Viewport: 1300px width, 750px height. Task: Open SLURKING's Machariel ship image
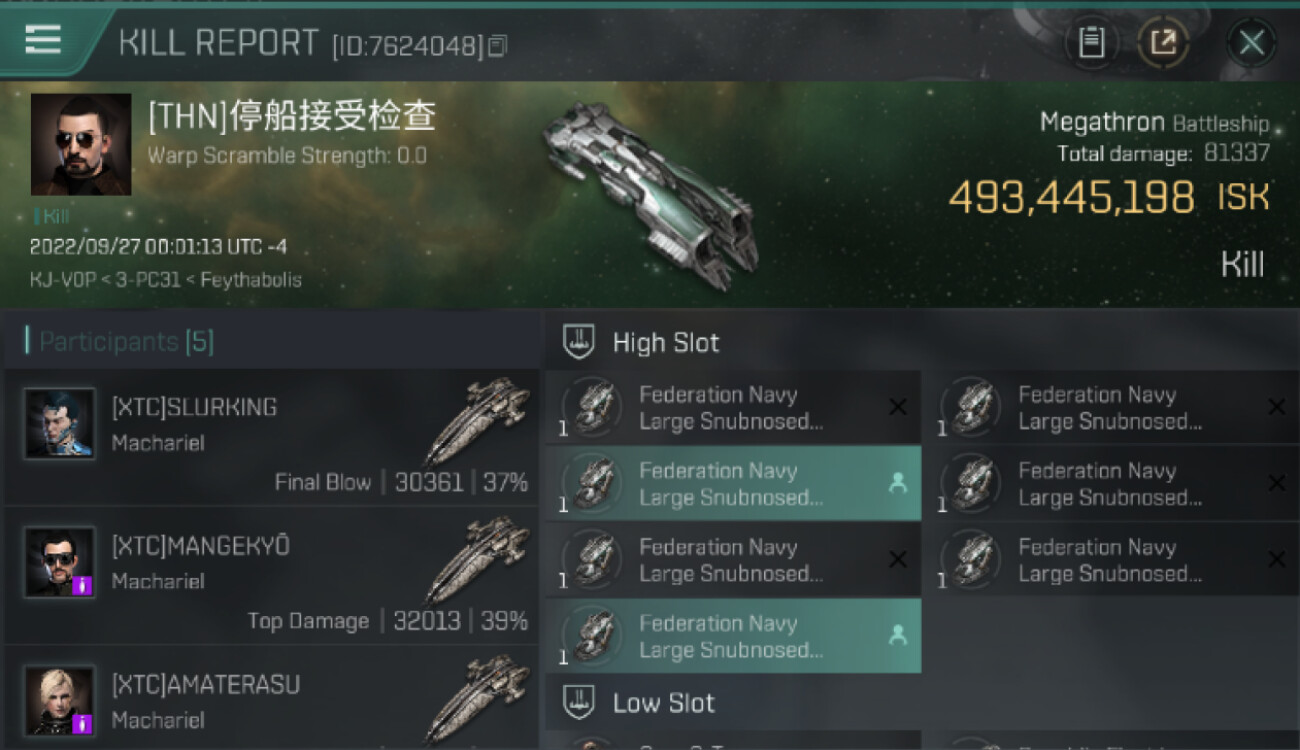477,420
